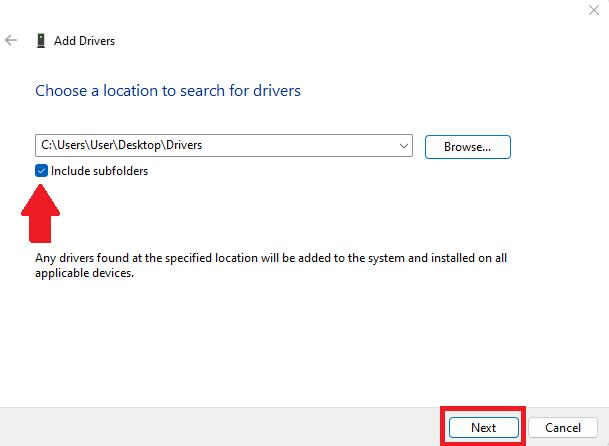Click the Add Drivers title text
Viewport: 609px width, 446px height.
click(x=84, y=41)
